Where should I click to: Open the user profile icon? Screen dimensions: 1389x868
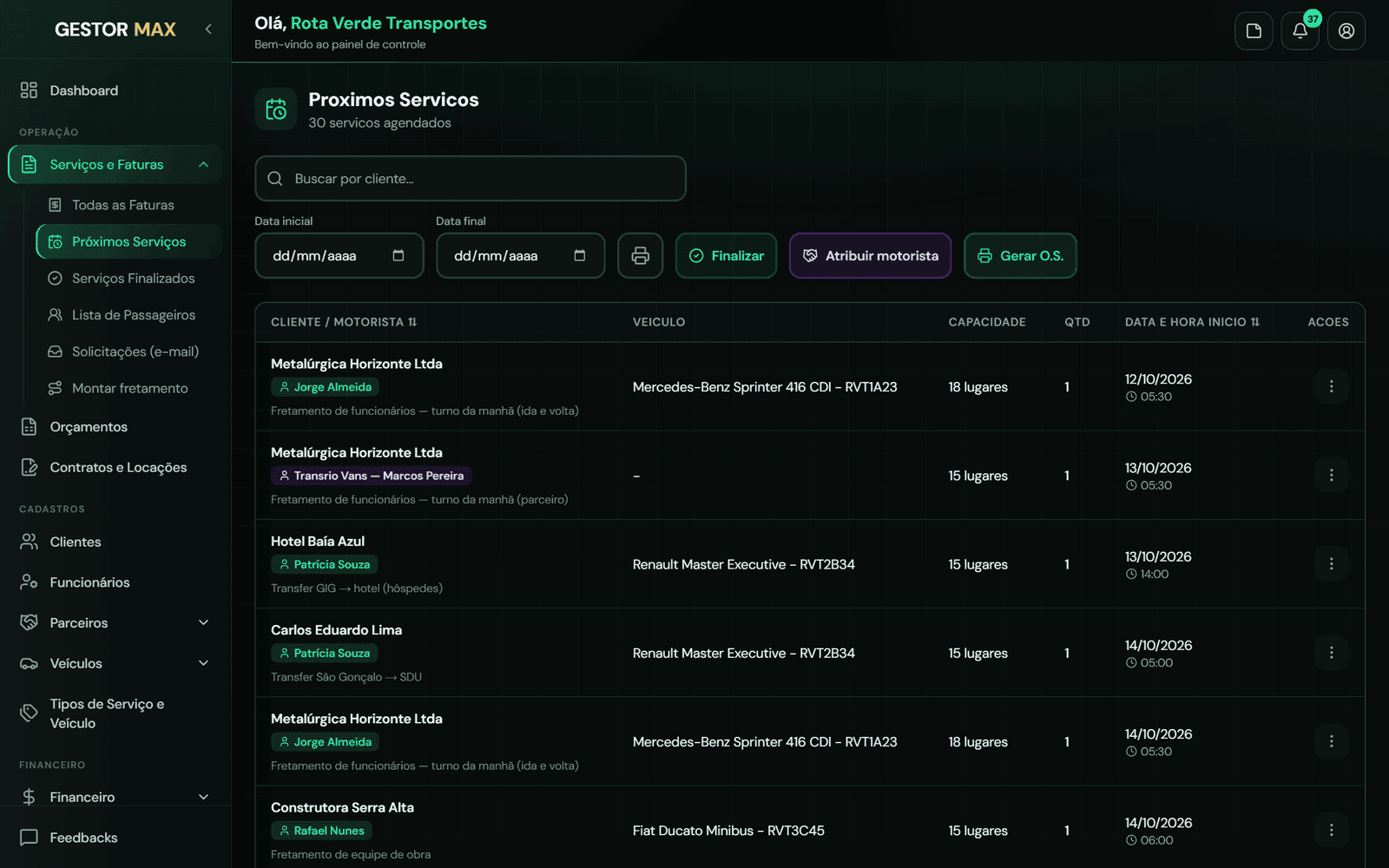pos(1346,31)
